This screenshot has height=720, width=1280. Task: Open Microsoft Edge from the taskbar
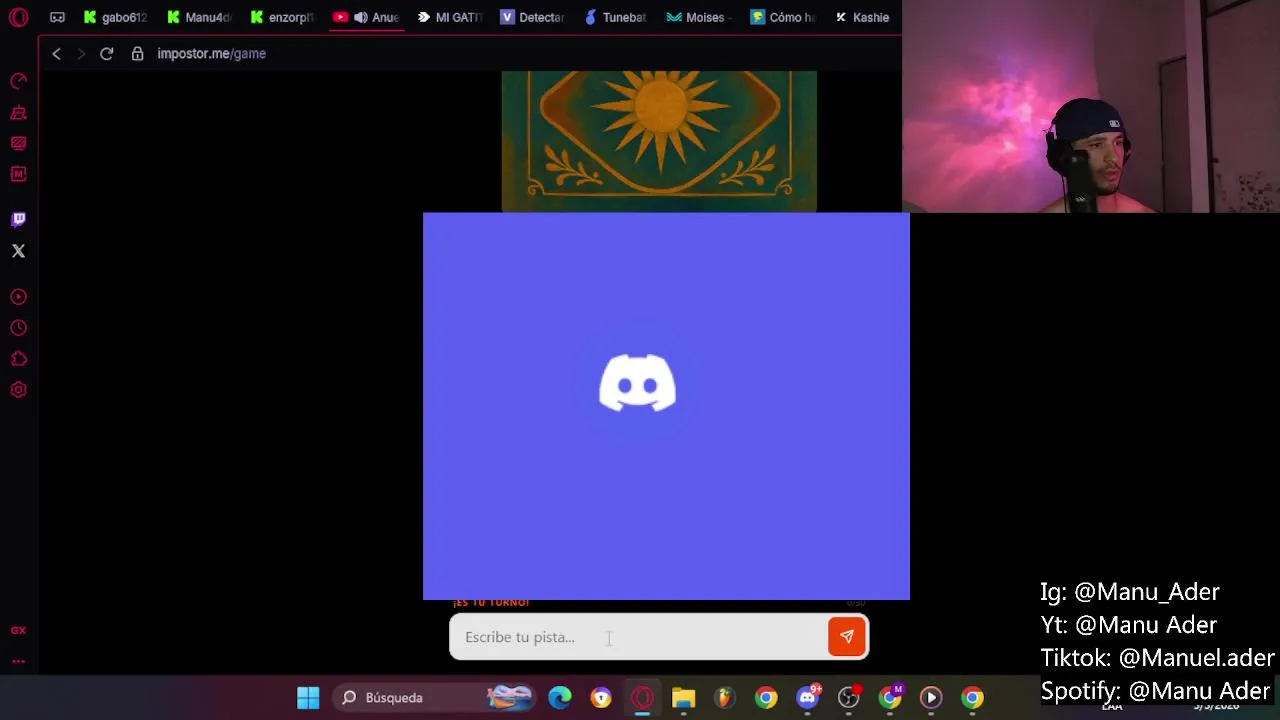[x=560, y=697]
